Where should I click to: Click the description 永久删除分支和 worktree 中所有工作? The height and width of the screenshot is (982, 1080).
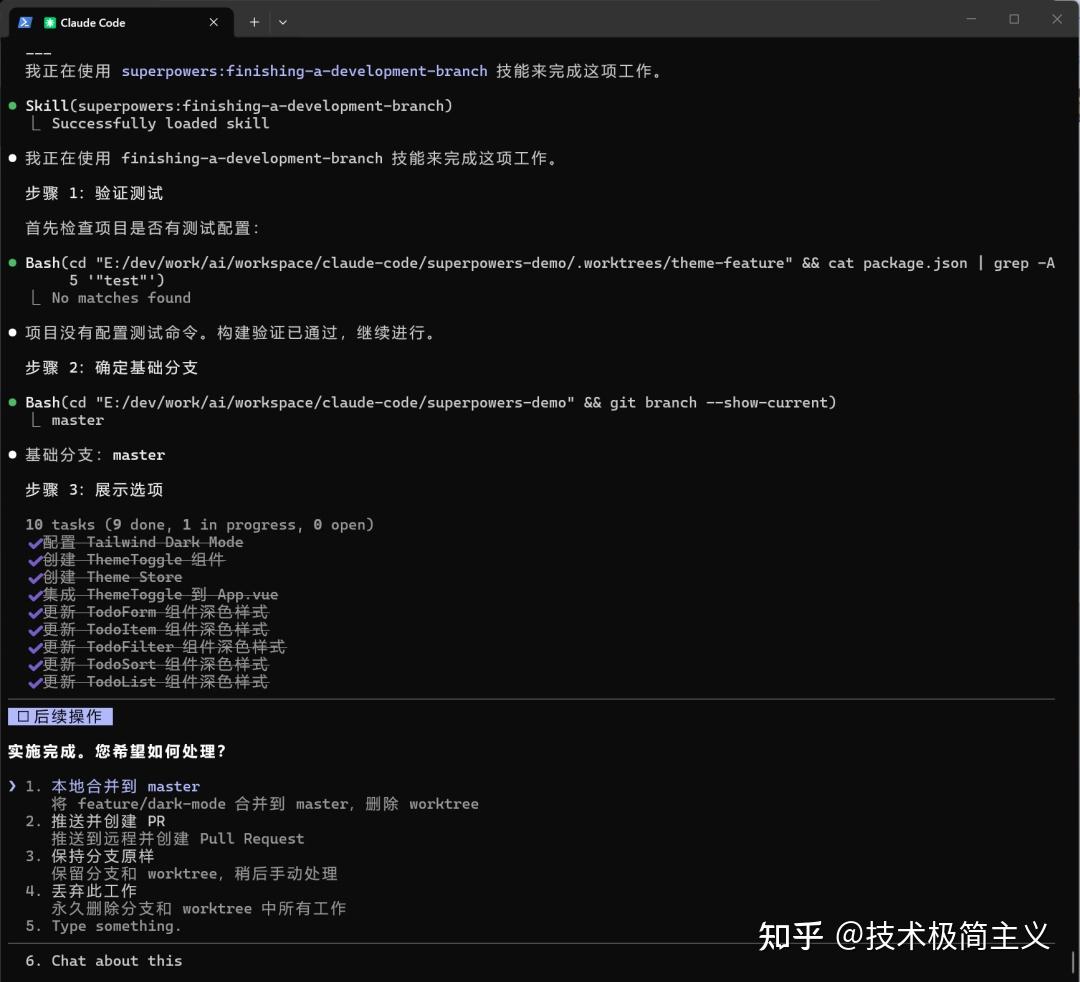[199, 908]
